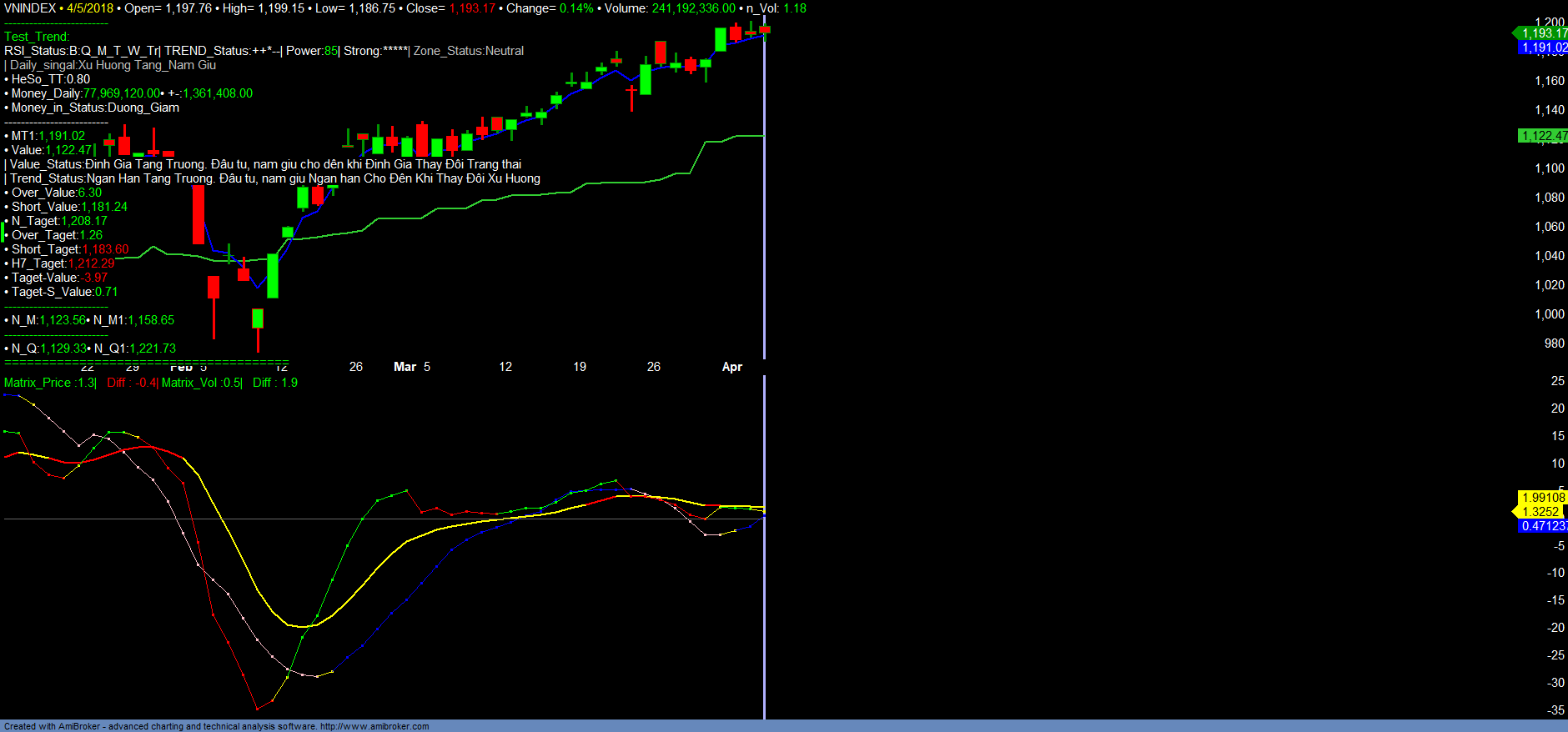Click the yellow 1.99108 indicator tag
Image resolution: width=1568 pixels, height=732 pixels.
pyautogui.click(x=1543, y=498)
